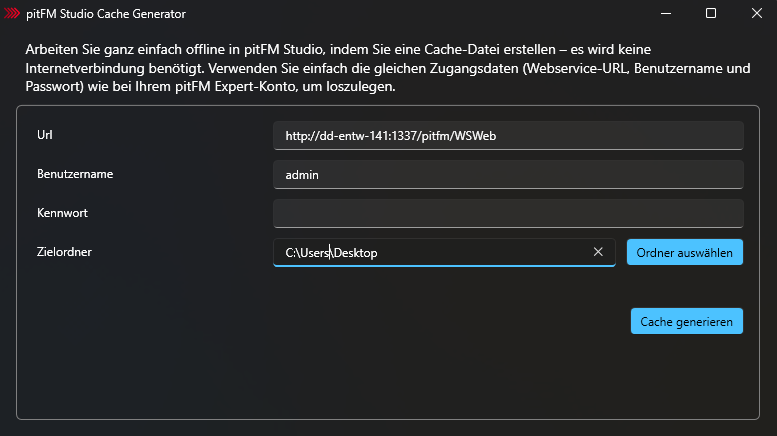Open folder picker via Ordner auswählen
The image size is (777, 436).
[684, 252]
